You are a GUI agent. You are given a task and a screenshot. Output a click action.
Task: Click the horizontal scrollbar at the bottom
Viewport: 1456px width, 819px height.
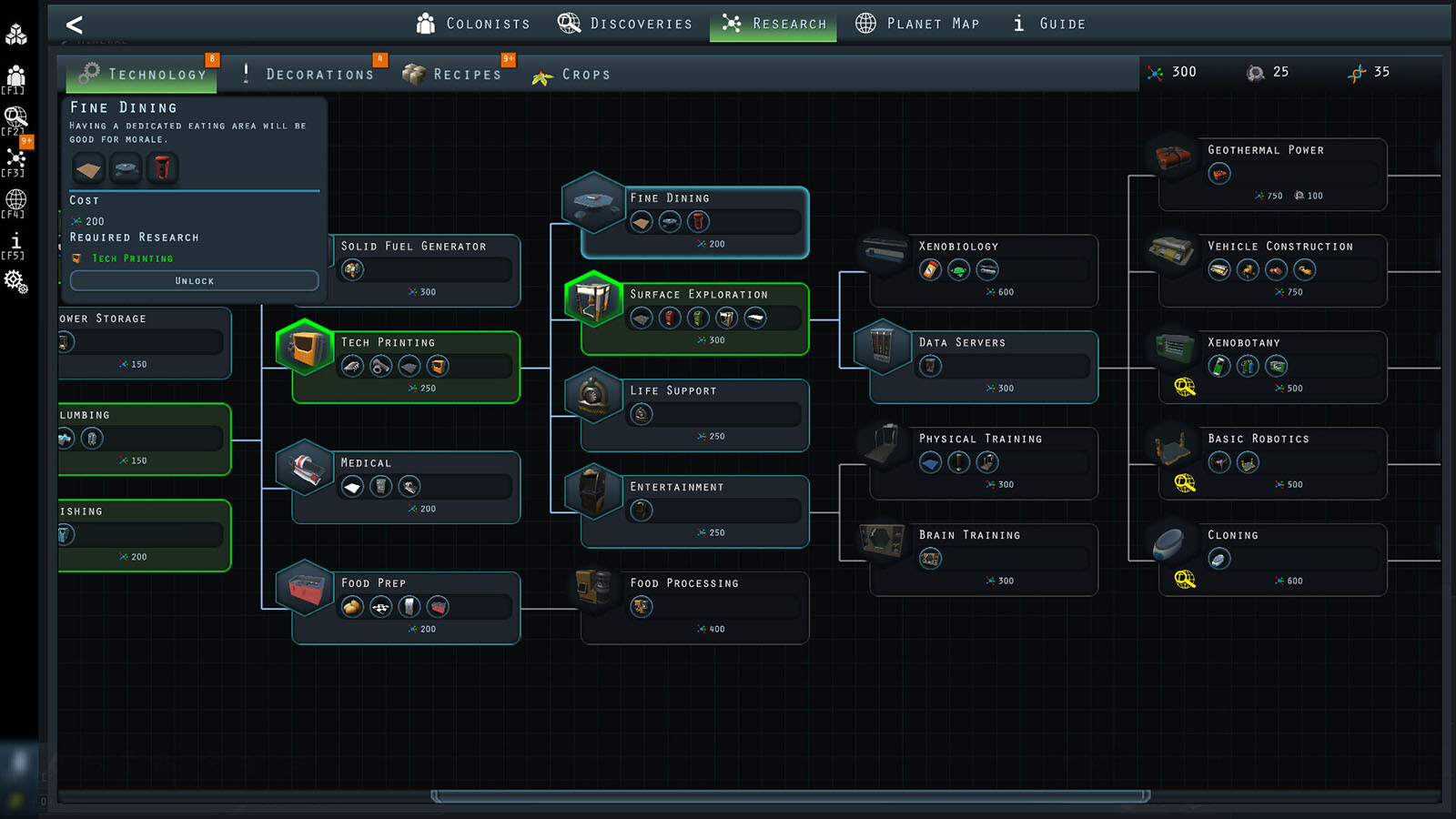789,796
